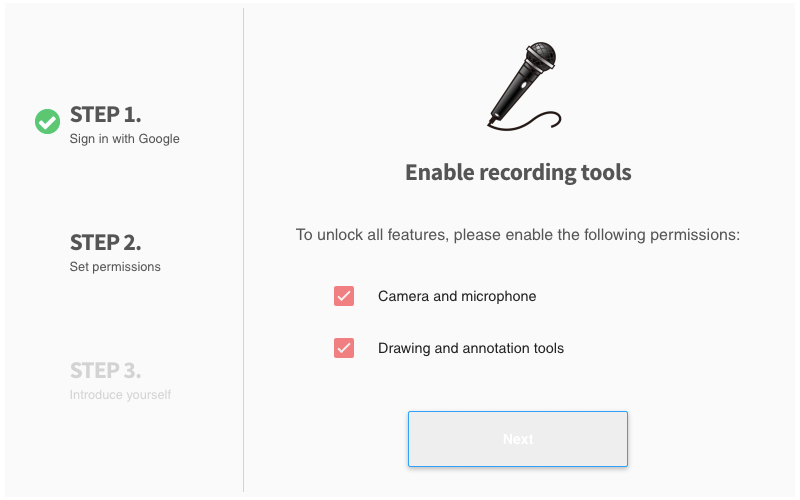This screenshot has height=500, width=800.
Task: Click the green checkmark beside Step 1
Action: pos(47,122)
